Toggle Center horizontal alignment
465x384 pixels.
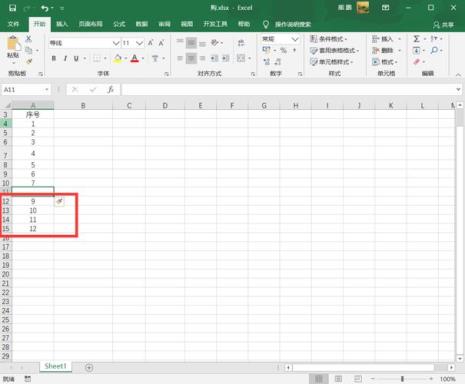tap(191, 58)
